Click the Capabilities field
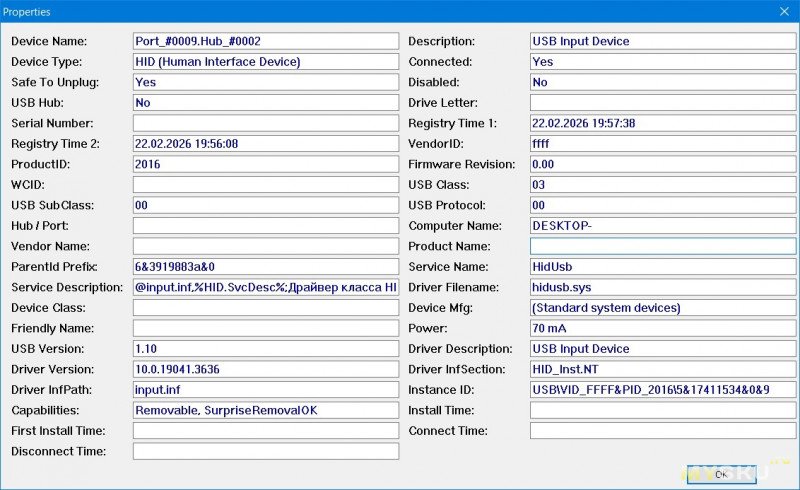The image size is (800, 490). tap(265, 410)
